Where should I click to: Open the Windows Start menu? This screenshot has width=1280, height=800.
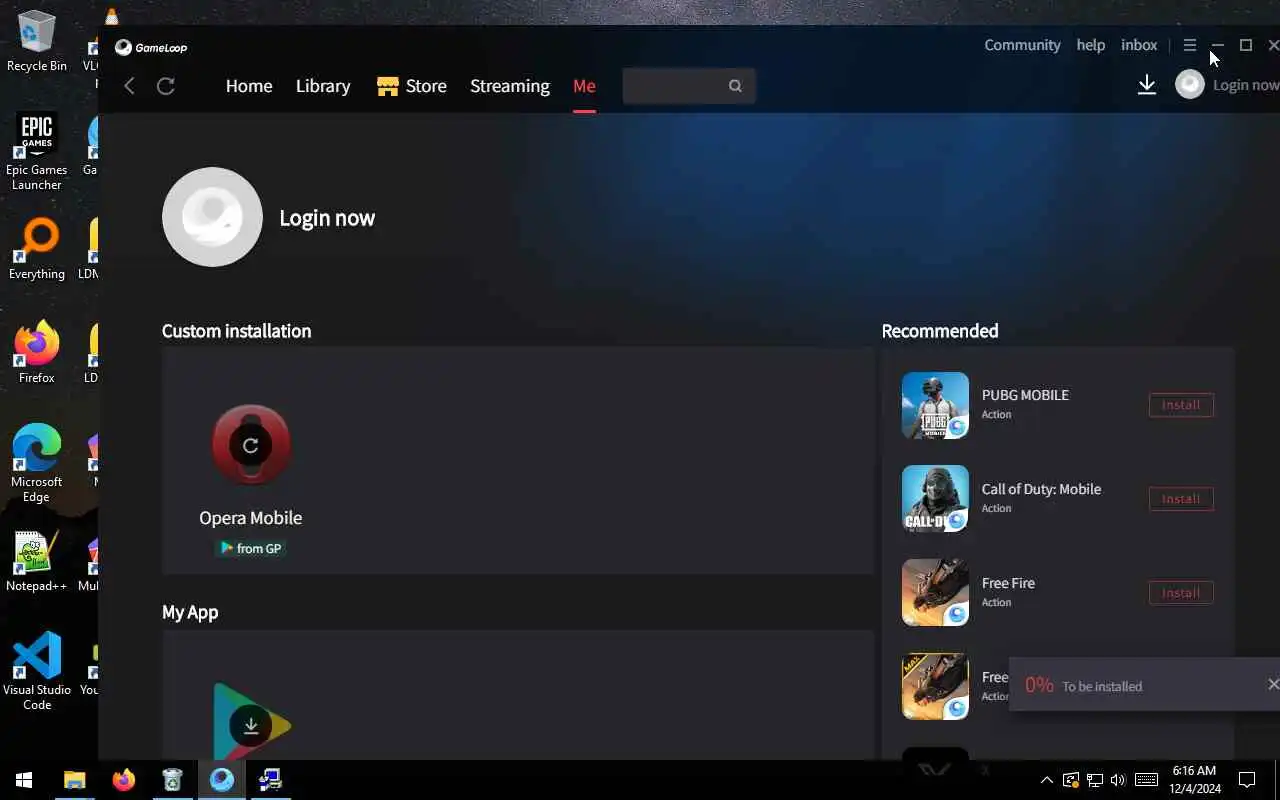coord(24,780)
